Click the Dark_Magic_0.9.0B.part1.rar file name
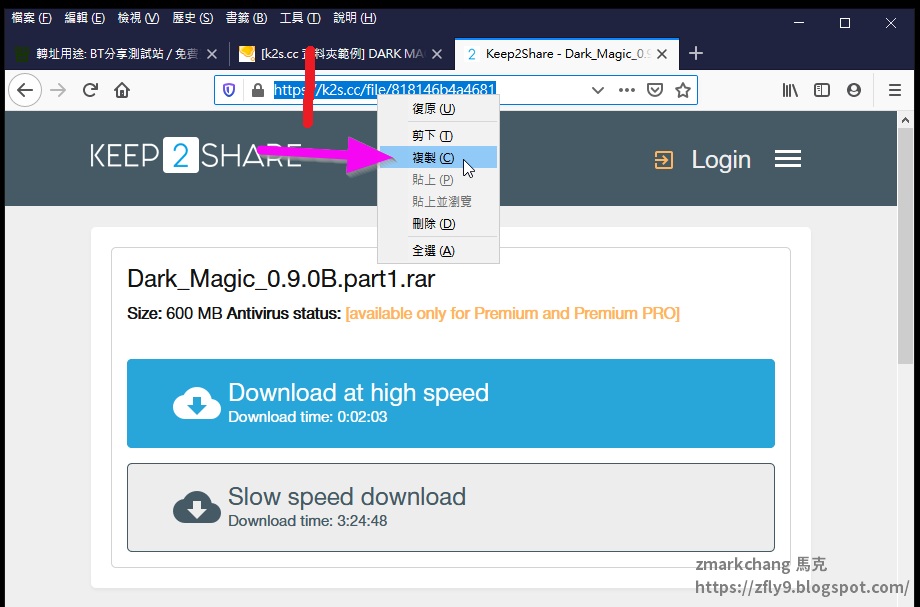Screen dimensions: 920x607 (281, 279)
